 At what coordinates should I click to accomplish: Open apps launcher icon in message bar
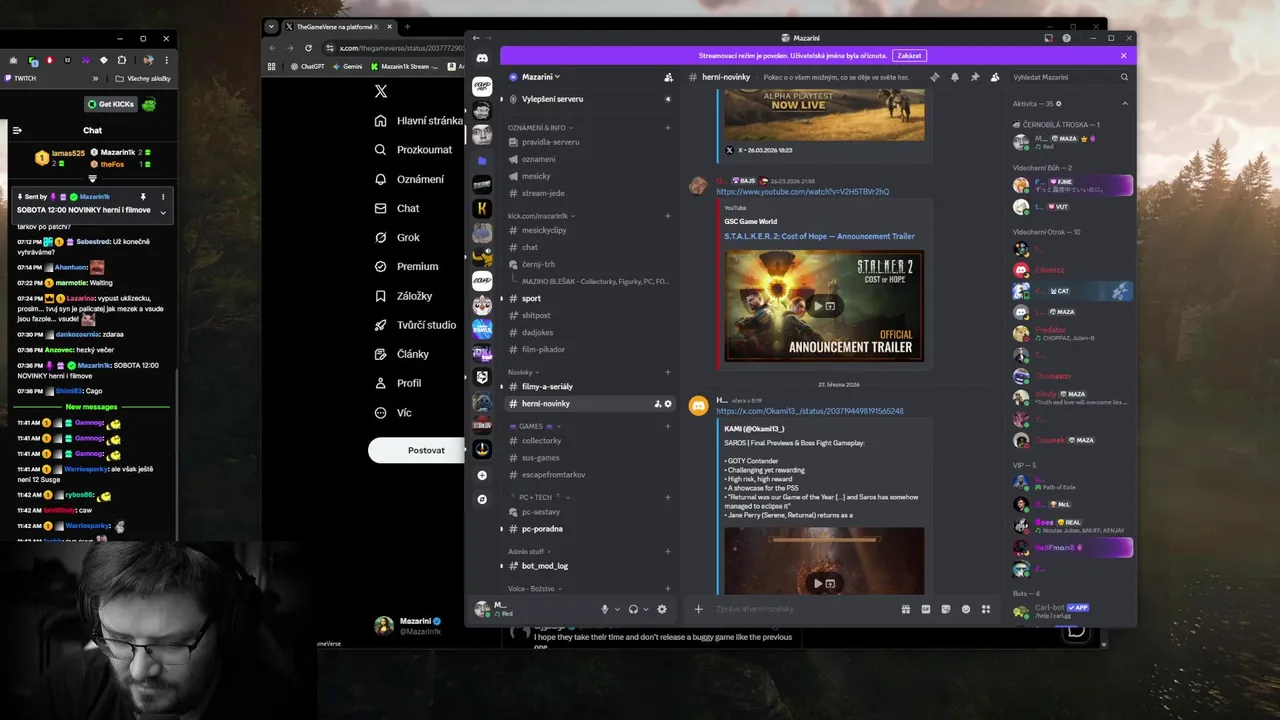[986, 609]
